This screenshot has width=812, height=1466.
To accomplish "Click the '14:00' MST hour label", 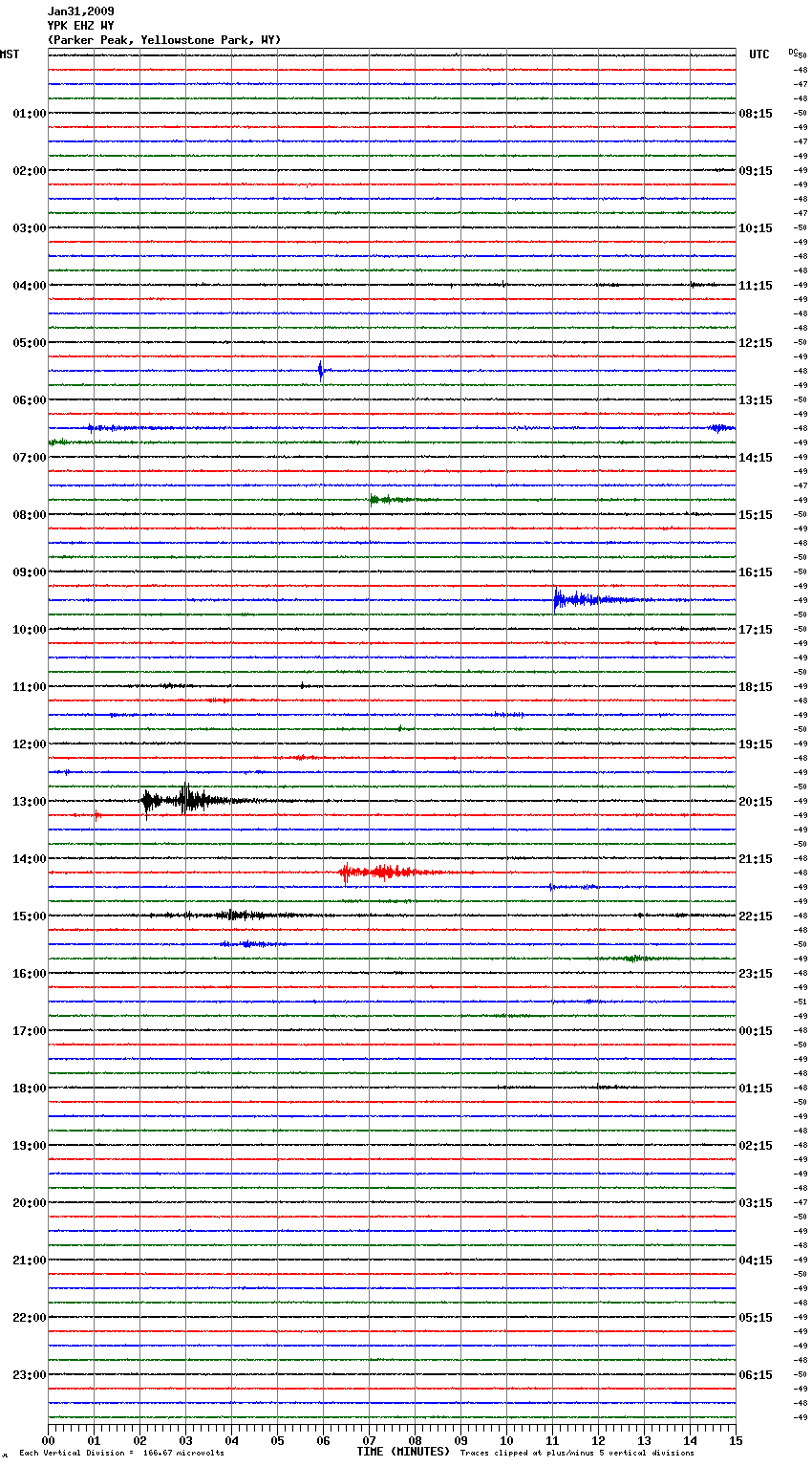I will coord(29,859).
